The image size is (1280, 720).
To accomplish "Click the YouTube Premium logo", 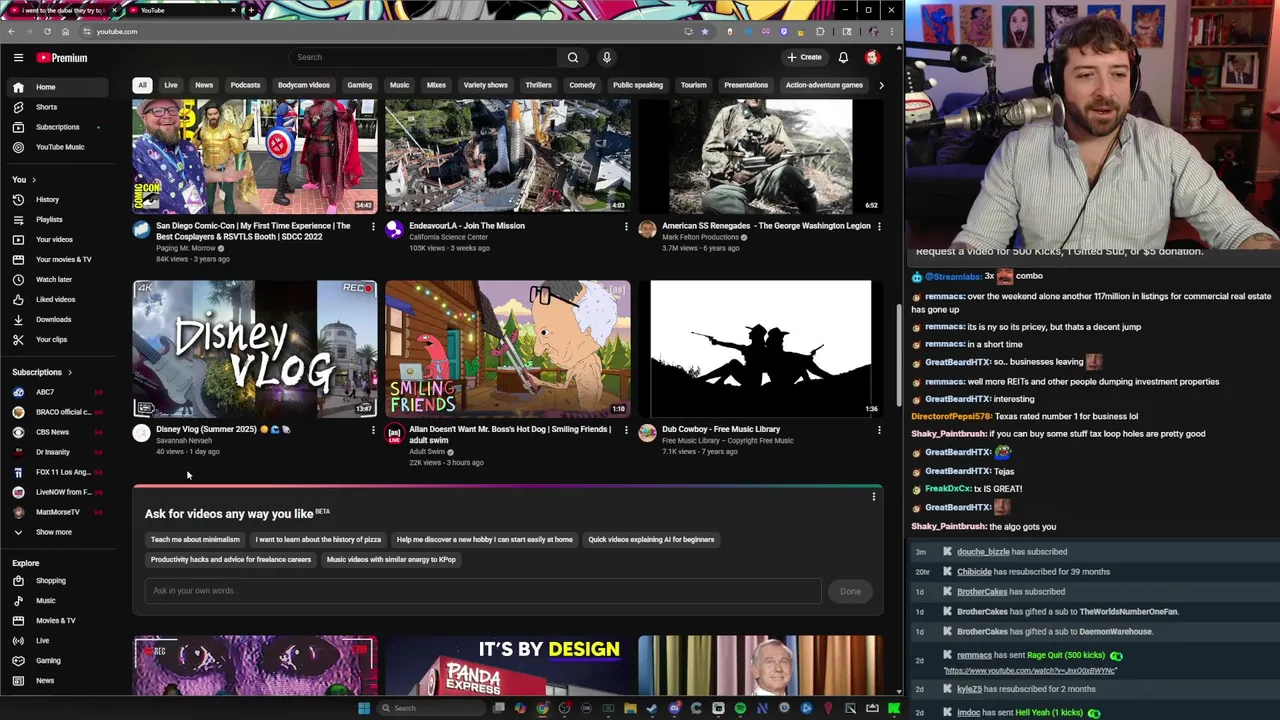I will click(x=62, y=58).
